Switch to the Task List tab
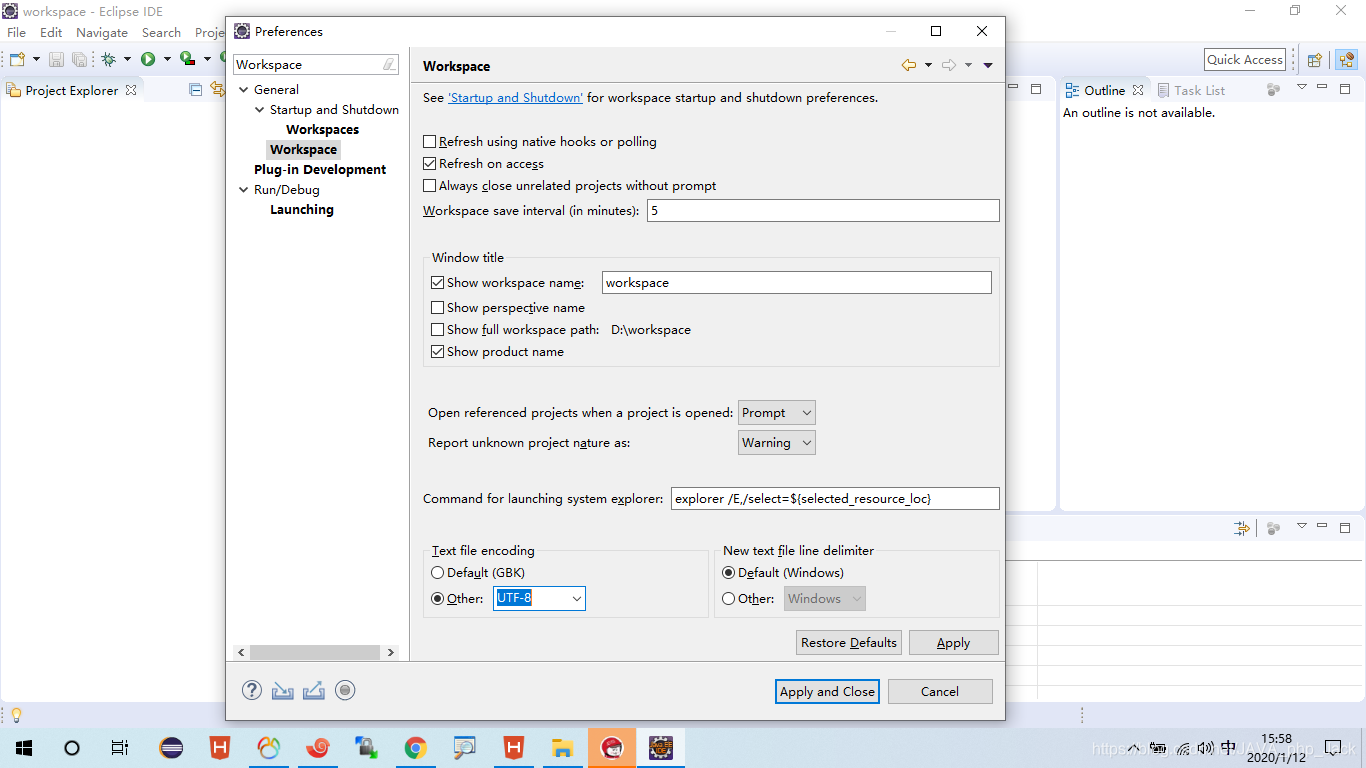 pos(1191,90)
